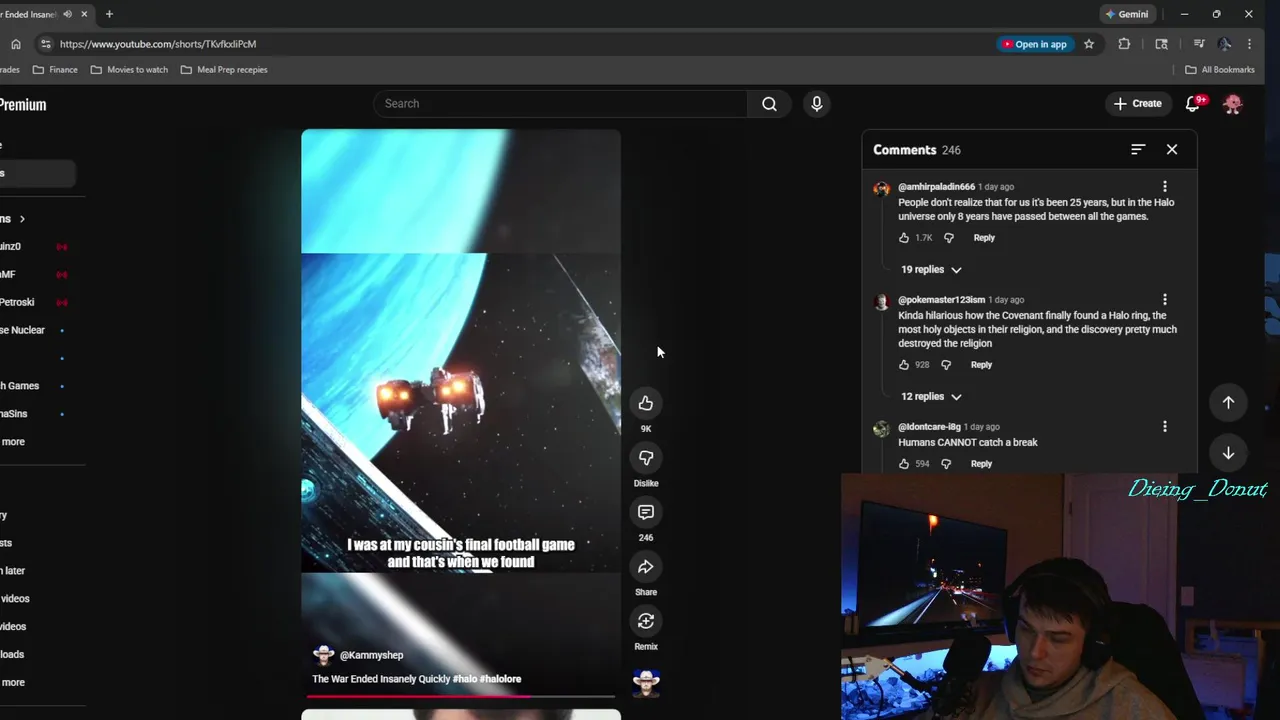
Task: Open the #halolore hashtag
Action: pos(501,679)
